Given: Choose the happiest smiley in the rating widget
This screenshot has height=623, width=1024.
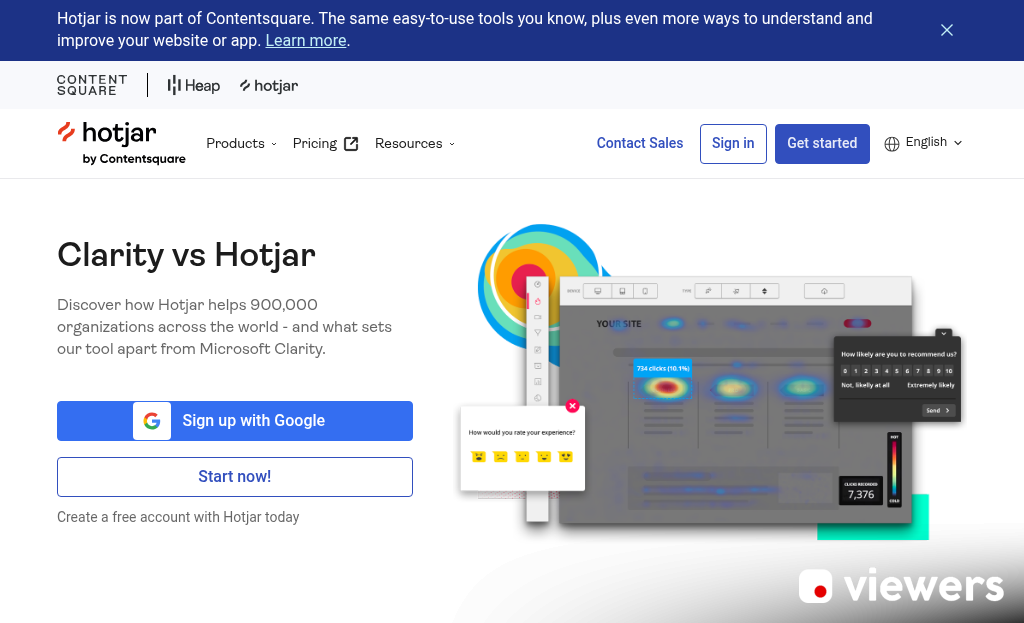Looking at the screenshot, I should tap(565, 457).
